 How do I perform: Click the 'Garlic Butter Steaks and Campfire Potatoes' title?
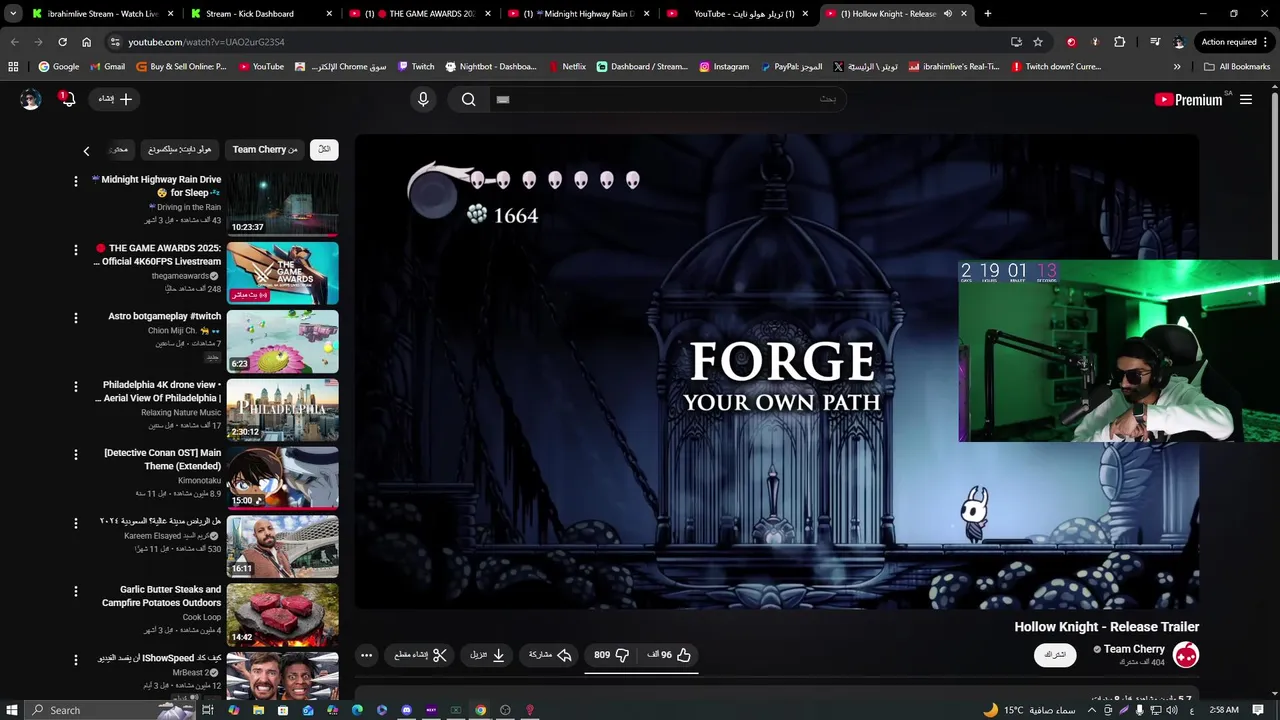161,596
